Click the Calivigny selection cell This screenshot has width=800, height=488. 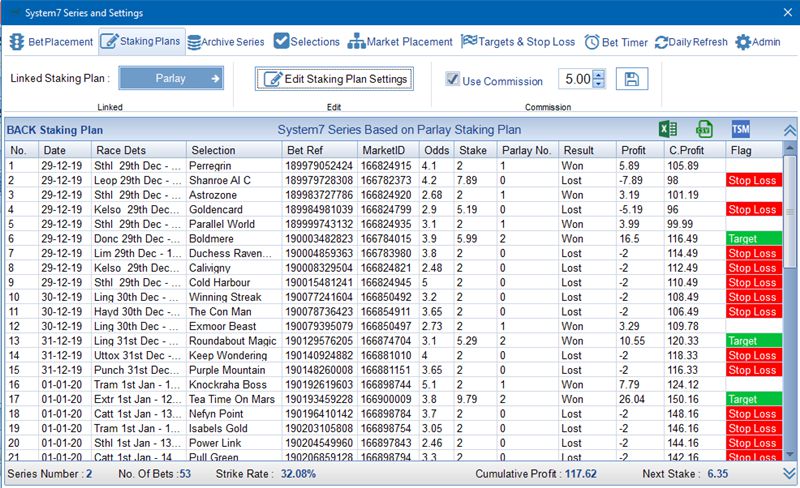[234, 268]
